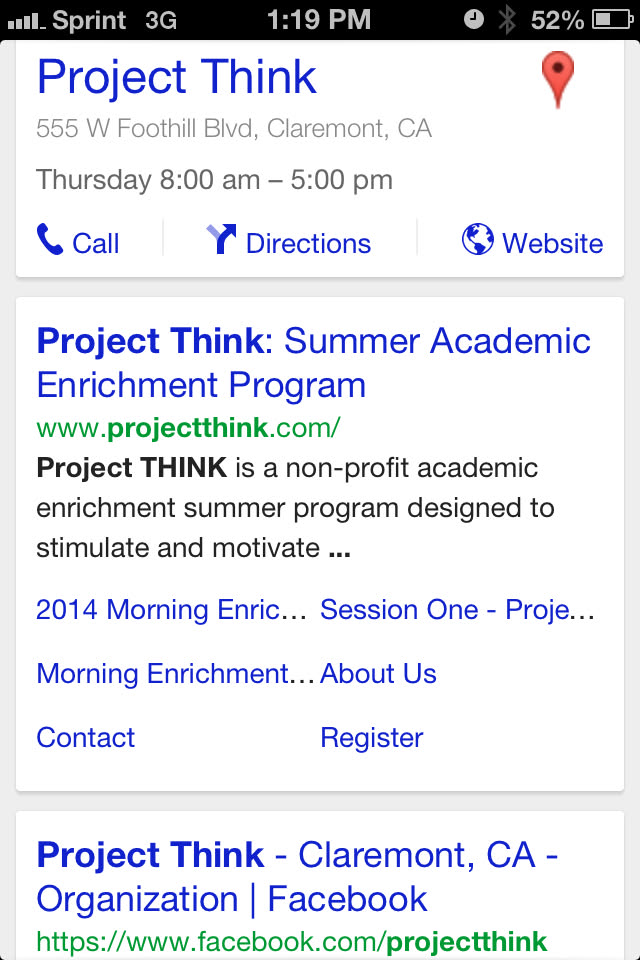Screen dimensions: 640x960
Task: Open Project Think Summer Academic Enrichment result
Action: coord(313,363)
